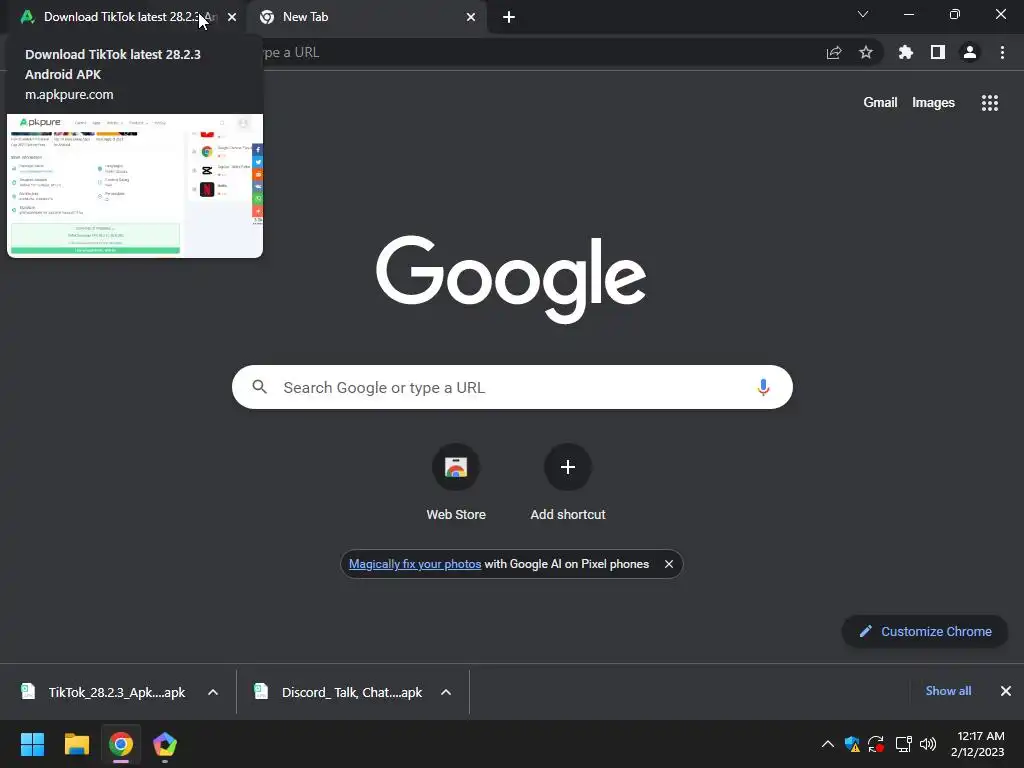Open the Google apps grid

click(x=990, y=103)
